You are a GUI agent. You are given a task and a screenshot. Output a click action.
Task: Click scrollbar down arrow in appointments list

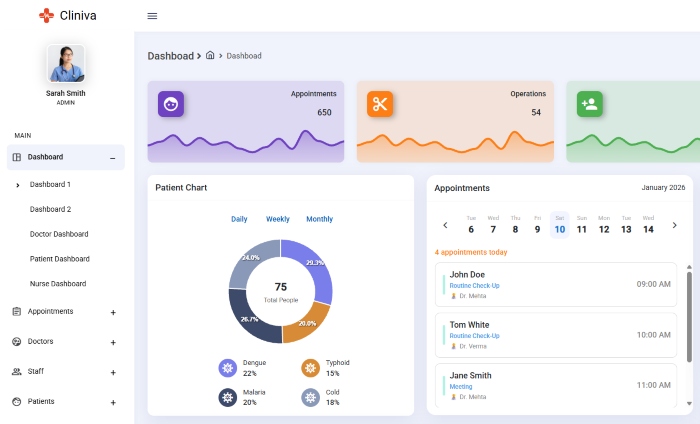pyautogui.click(x=689, y=403)
